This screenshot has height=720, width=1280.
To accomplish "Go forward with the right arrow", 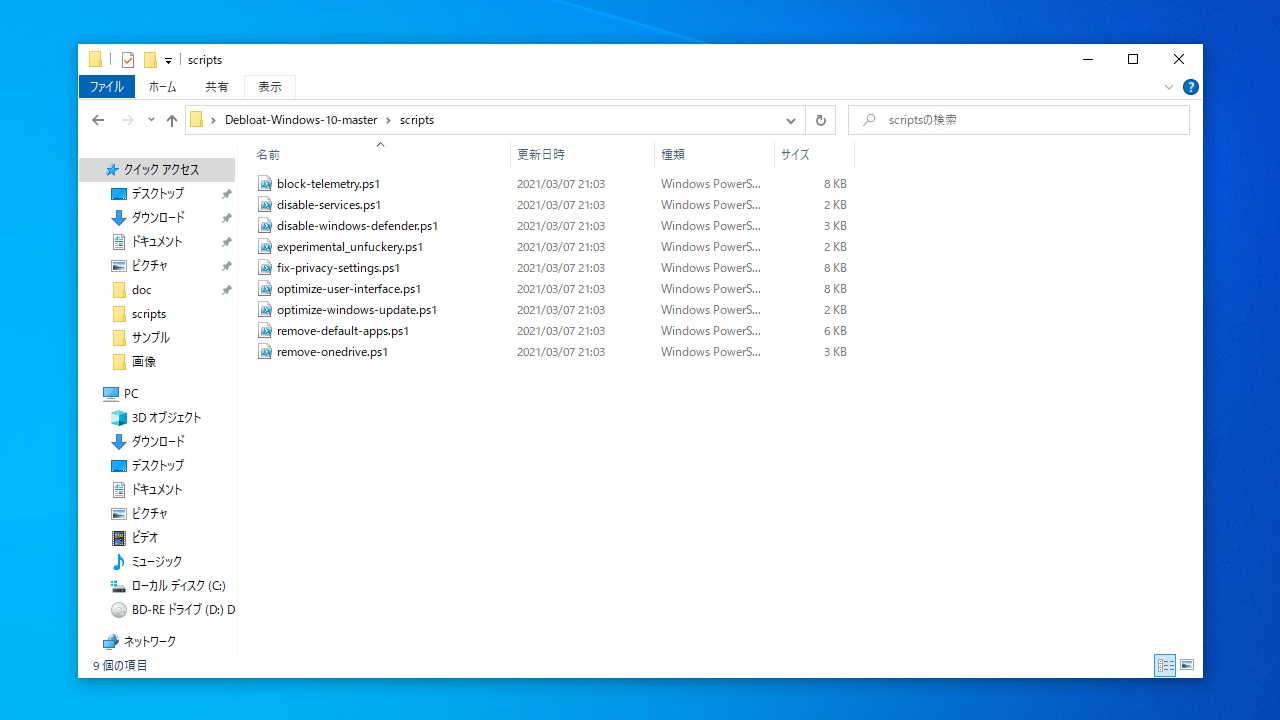I will coord(127,120).
